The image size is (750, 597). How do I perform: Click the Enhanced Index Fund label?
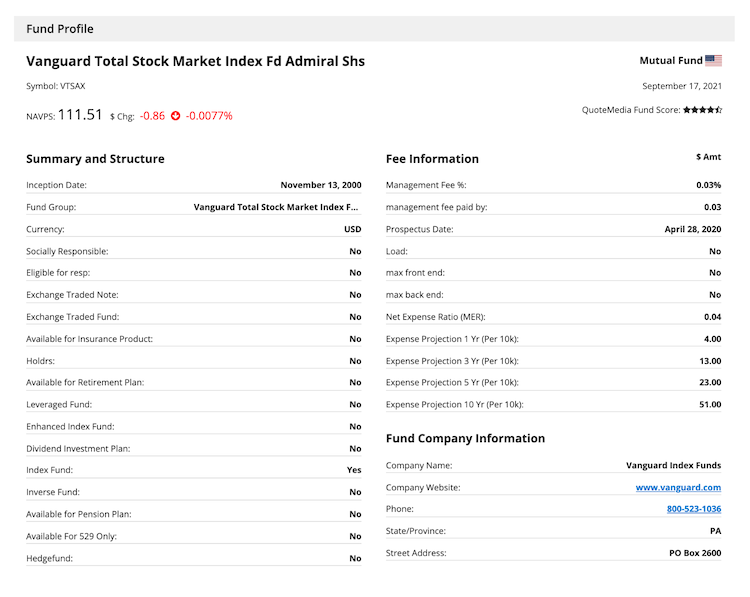click(x=70, y=426)
